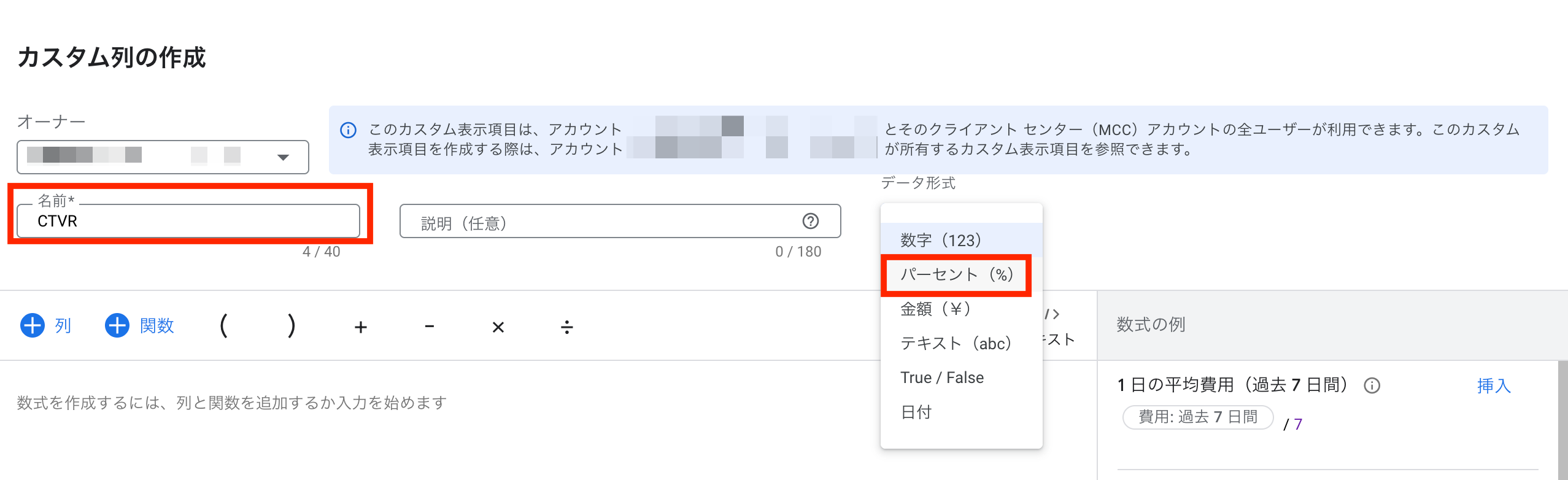Click the 名前 name input field
This screenshot has width=1568, height=480.
coord(188,221)
